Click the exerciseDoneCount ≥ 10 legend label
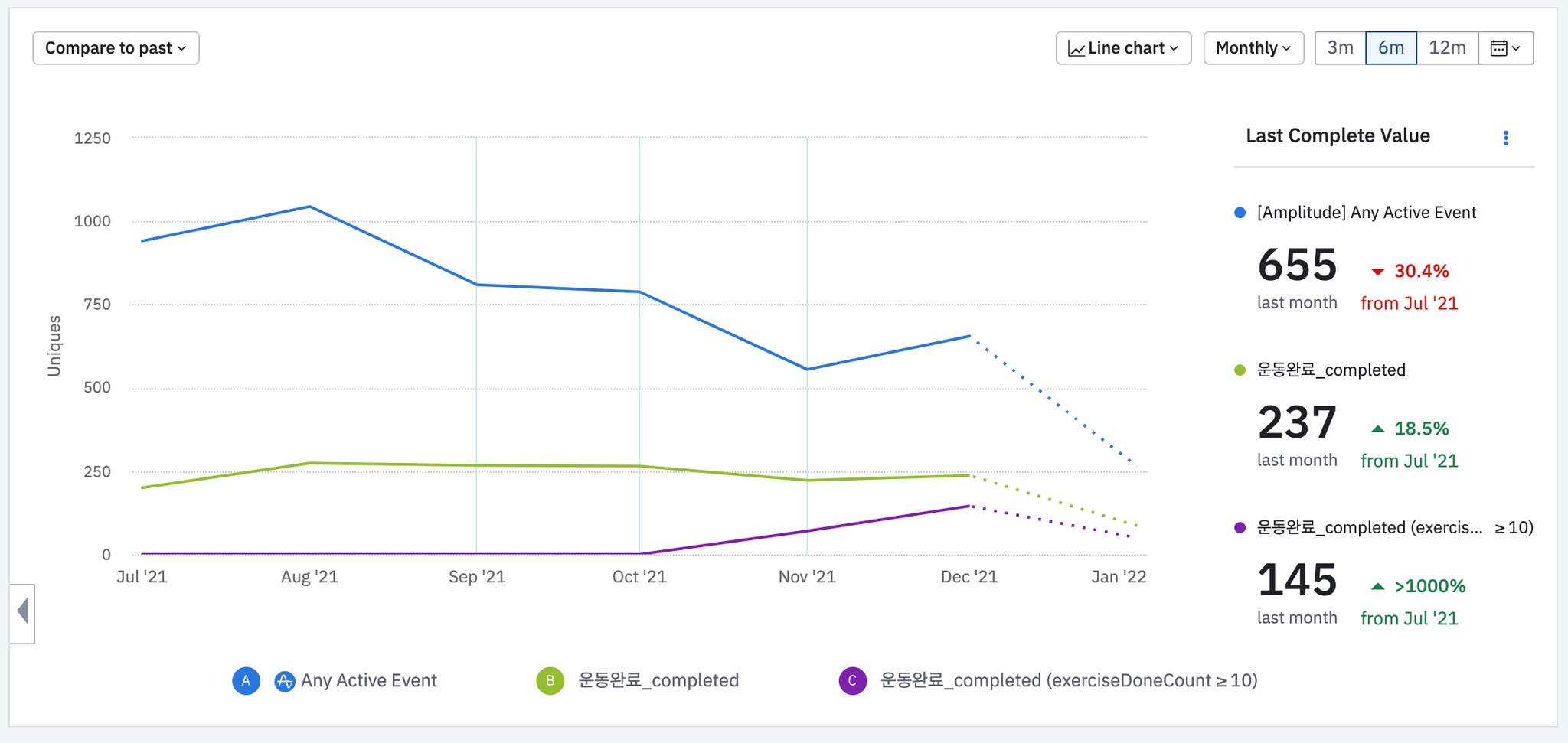 (x=1068, y=680)
